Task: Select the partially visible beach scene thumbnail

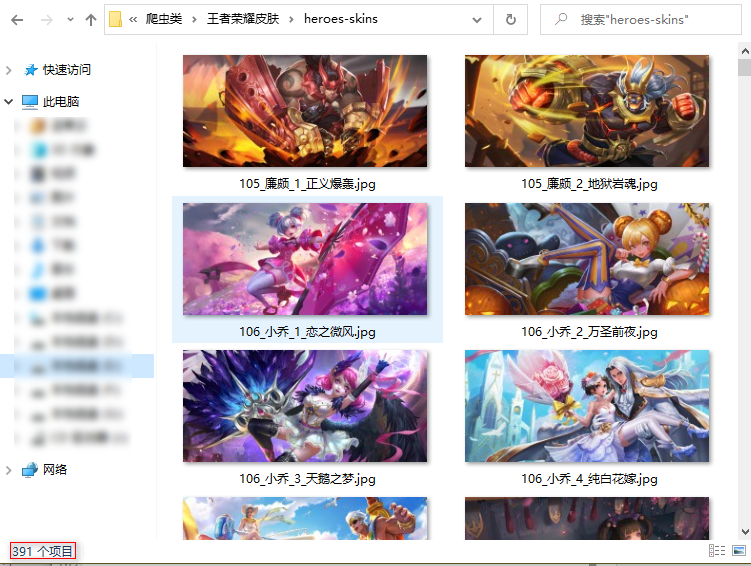Action: click(x=305, y=518)
